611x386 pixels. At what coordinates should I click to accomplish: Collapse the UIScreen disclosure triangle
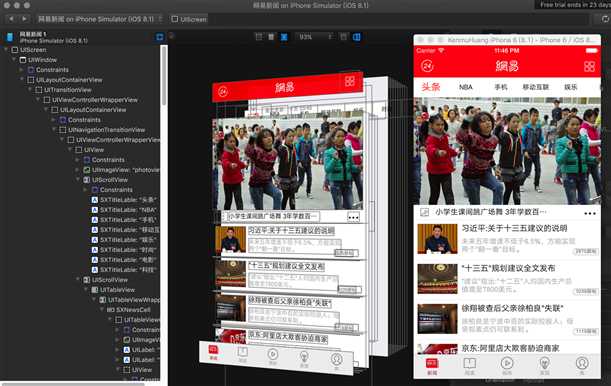6,50
